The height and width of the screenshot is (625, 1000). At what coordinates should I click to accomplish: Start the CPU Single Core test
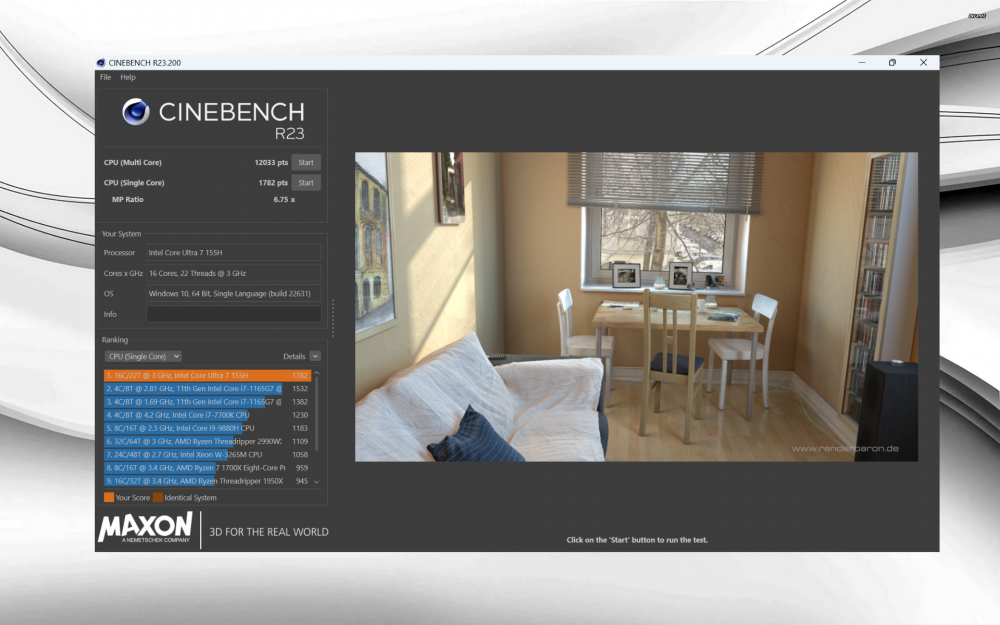[306, 182]
